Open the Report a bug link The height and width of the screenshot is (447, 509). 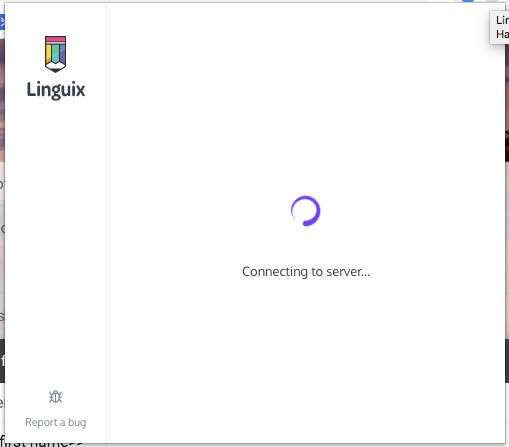click(55, 422)
